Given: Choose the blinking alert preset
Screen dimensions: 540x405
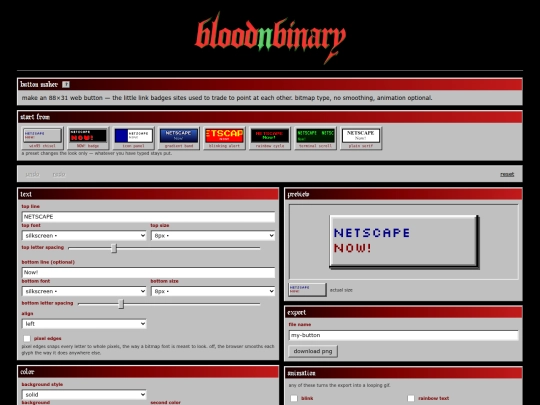Looking at the screenshot, I should (224, 138).
